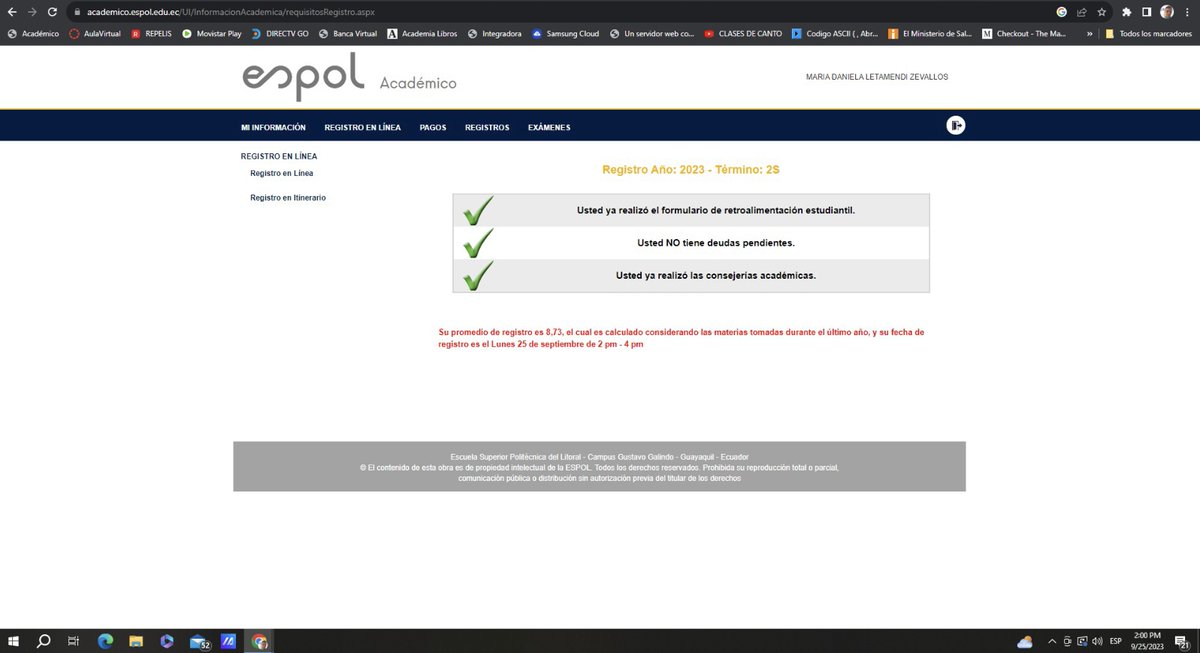The image size is (1200, 653).
Task: Open the Mail app with 52 badge
Action: (199, 641)
